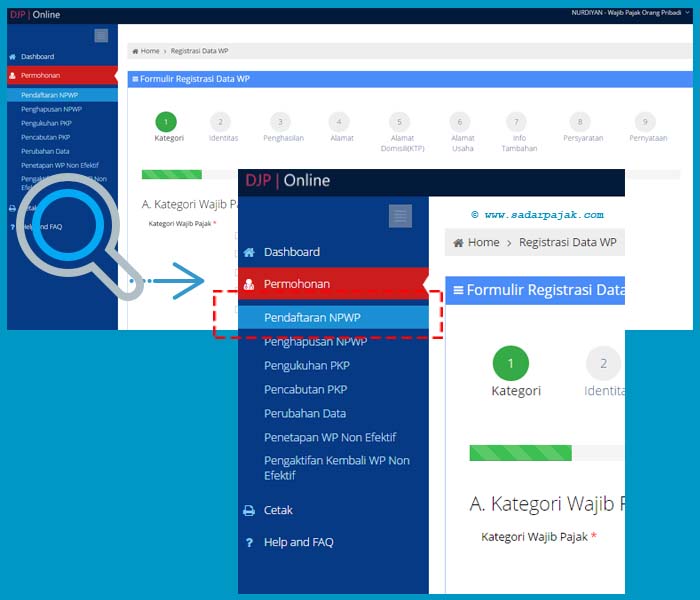
Task: Select green step 1 Kategori in the enlarged inset
Action: (511, 363)
